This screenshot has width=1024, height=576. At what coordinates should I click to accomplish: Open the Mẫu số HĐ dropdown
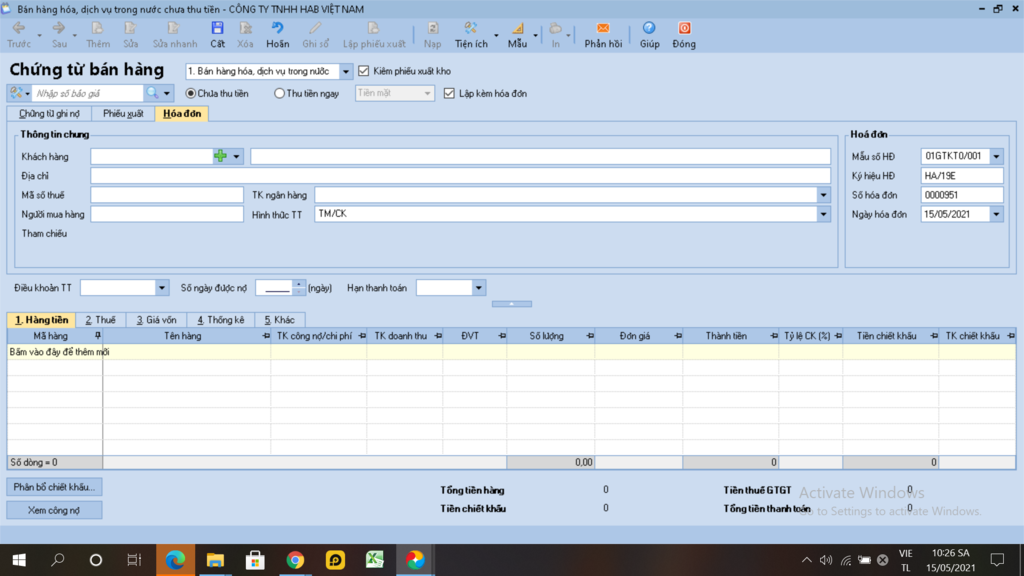tap(997, 156)
